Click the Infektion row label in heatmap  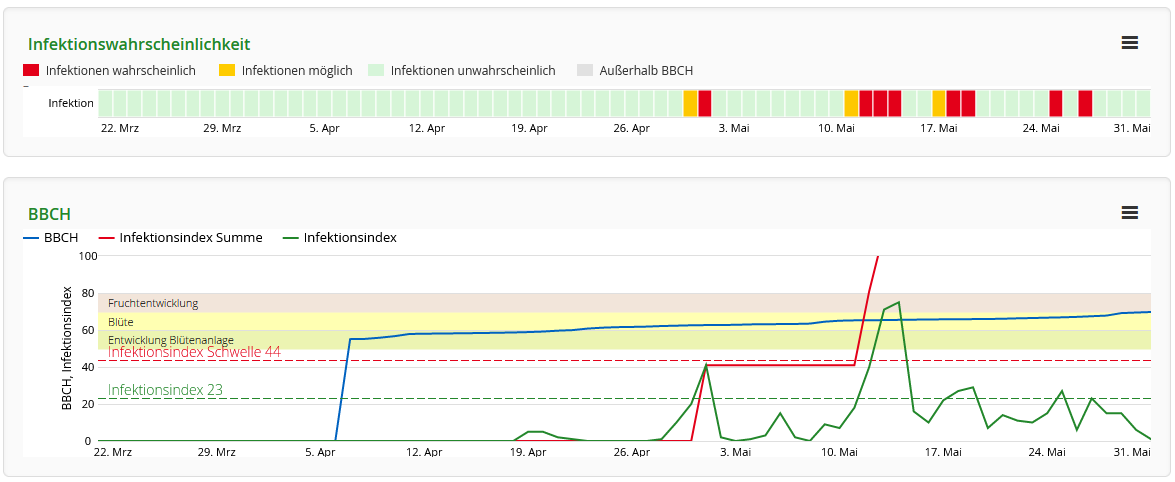(71, 103)
